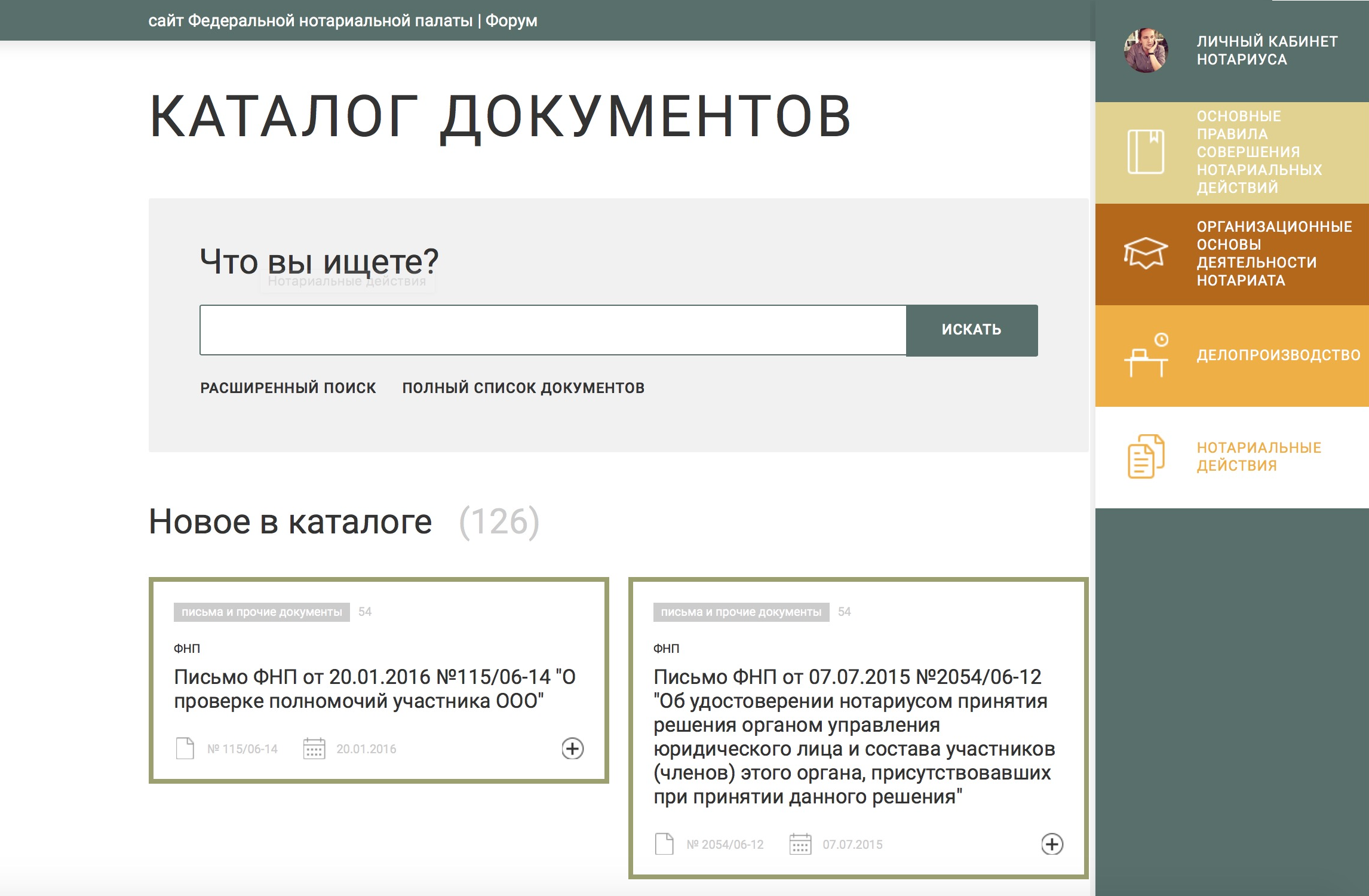
Task: Expand the 2054/06-12 letter card with plus
Action: (1052, 844)
